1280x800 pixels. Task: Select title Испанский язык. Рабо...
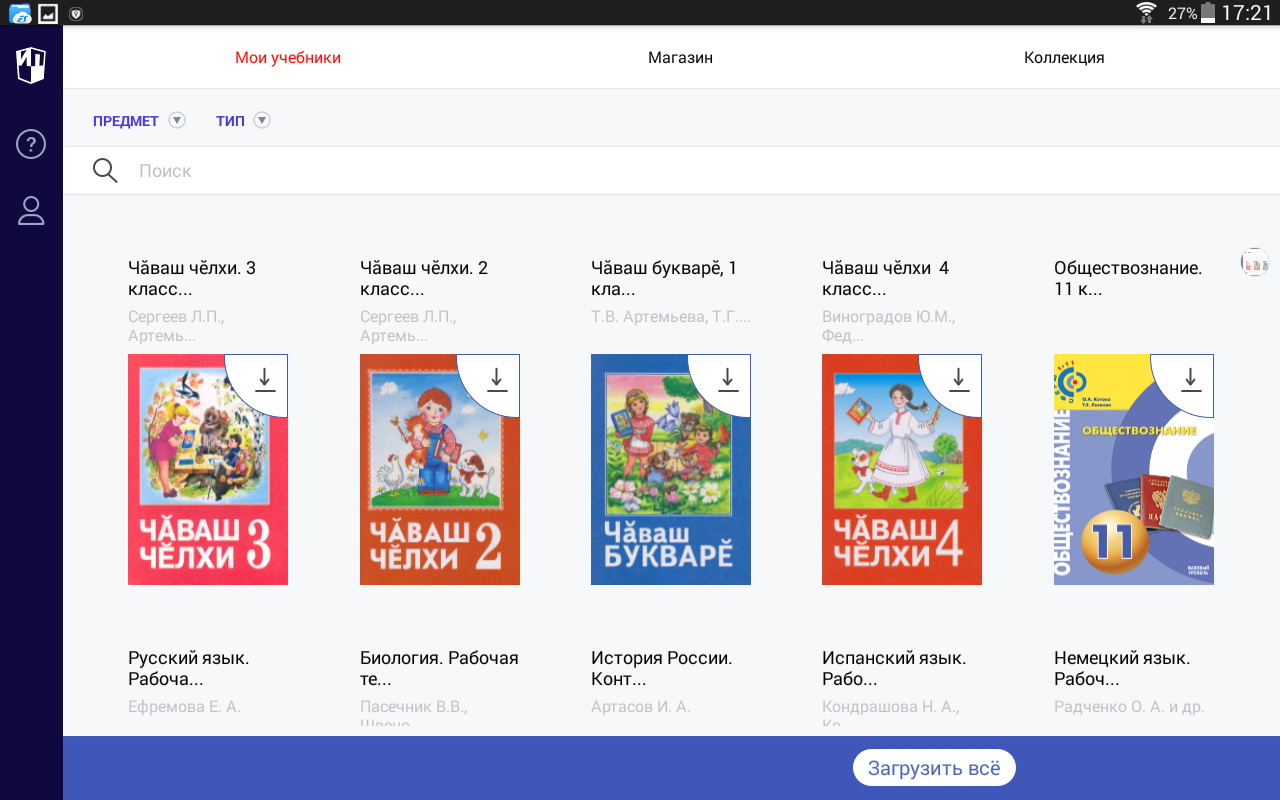click(x=894, y=669)
